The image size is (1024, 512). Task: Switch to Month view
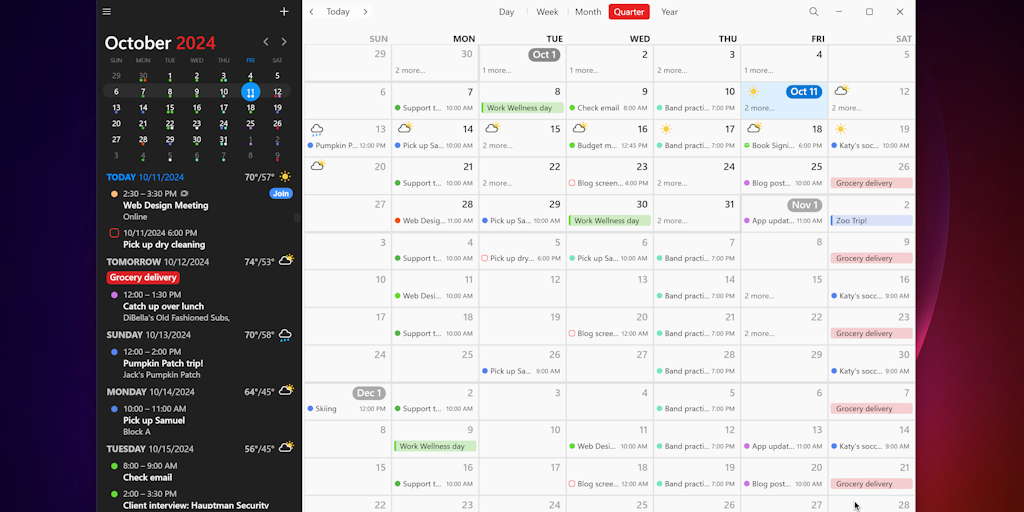click(x=588, y=12)
